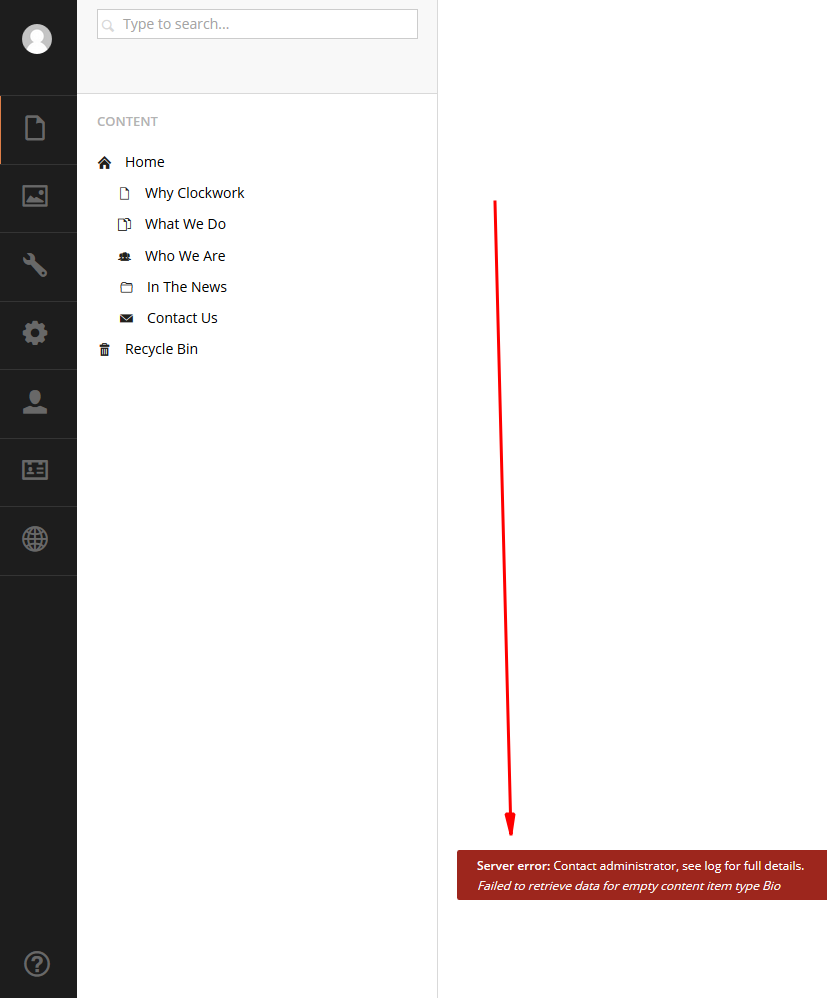Open the What We Do page
Image resolution: width=827 pixels, height=998 pixels.
185,224
